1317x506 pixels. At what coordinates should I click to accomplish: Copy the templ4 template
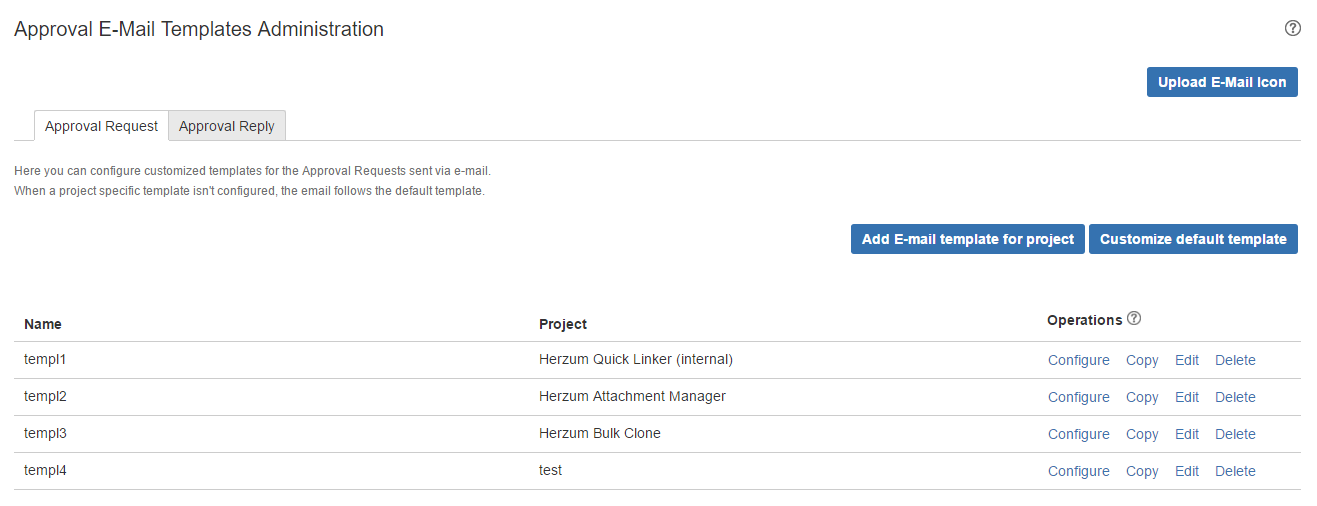coord(1142,471)
